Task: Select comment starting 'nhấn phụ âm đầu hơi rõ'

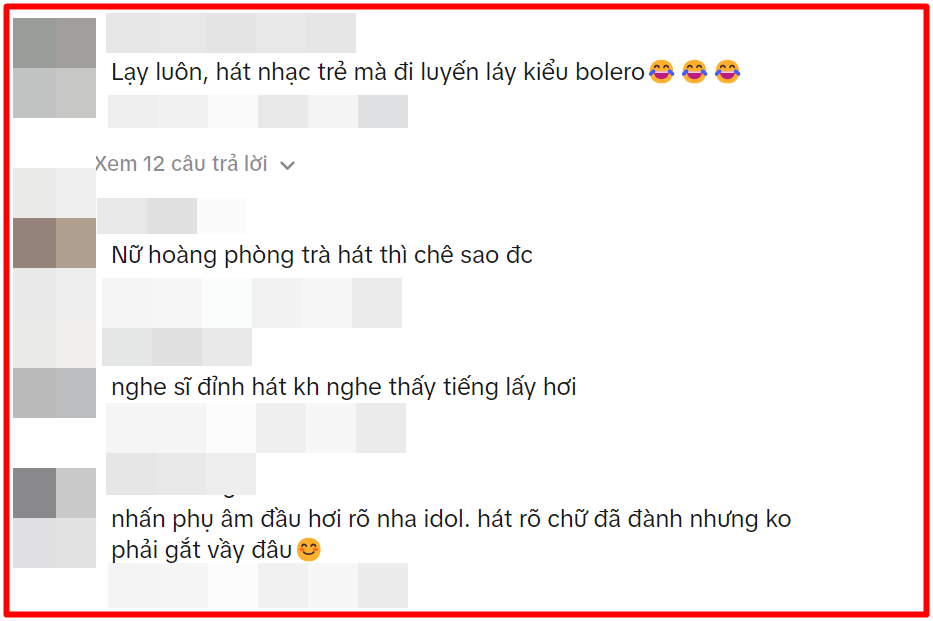Action: 451,534
